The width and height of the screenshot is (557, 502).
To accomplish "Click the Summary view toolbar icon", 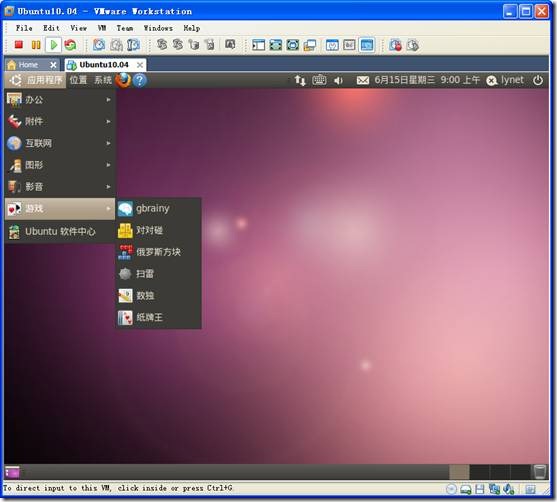I will (x=332, y=45).
